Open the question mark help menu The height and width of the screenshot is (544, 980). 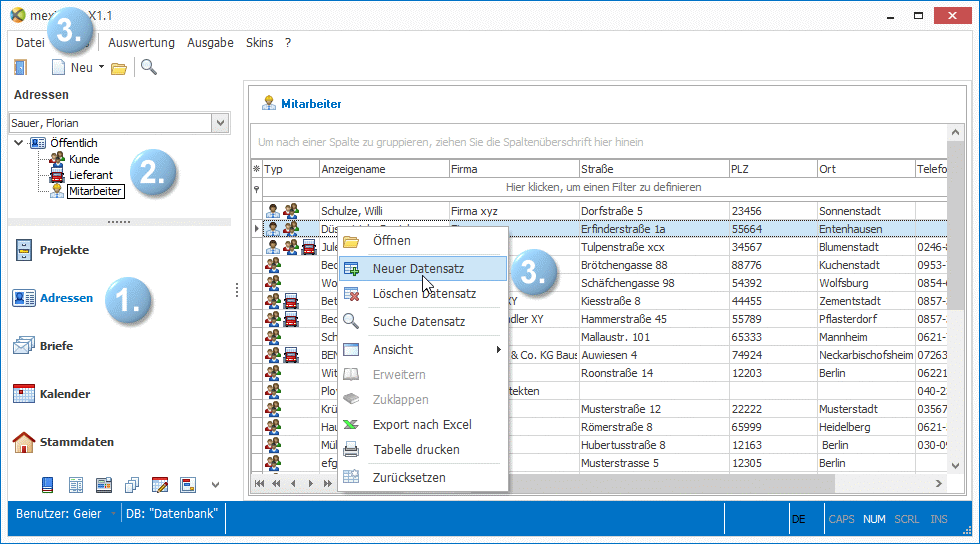288,43
